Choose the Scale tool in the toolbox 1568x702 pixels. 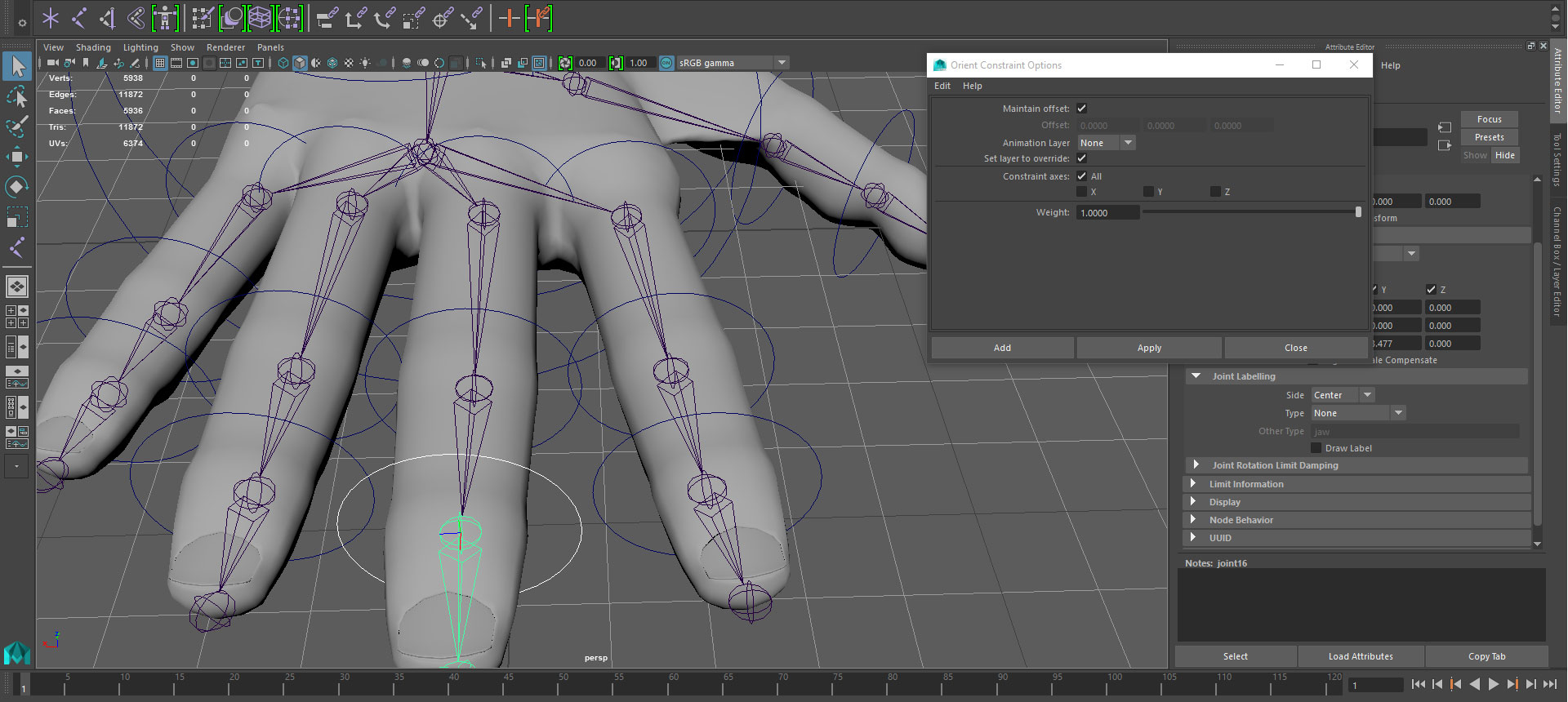[x=16, y=217]
